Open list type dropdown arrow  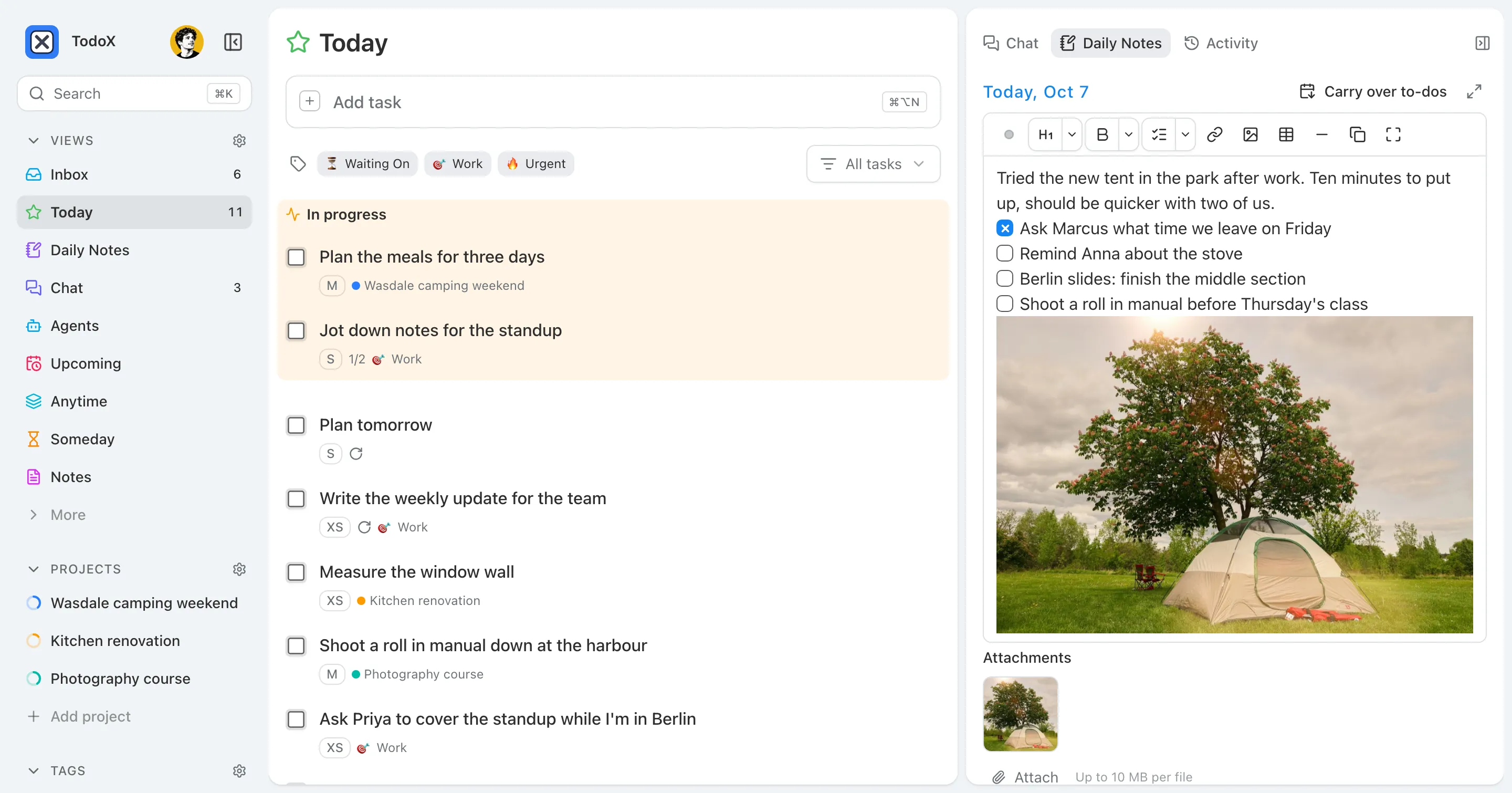click(1185, 134)
